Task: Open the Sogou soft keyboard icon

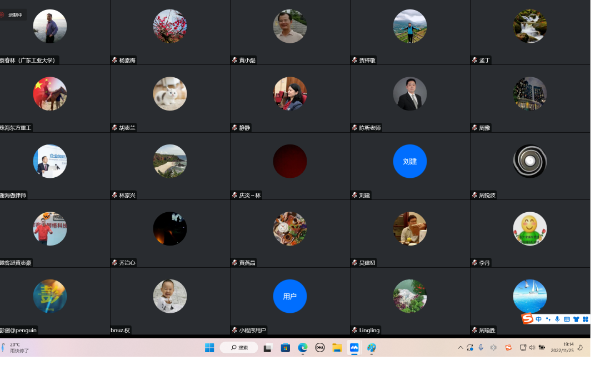Action: click(567, 319)
